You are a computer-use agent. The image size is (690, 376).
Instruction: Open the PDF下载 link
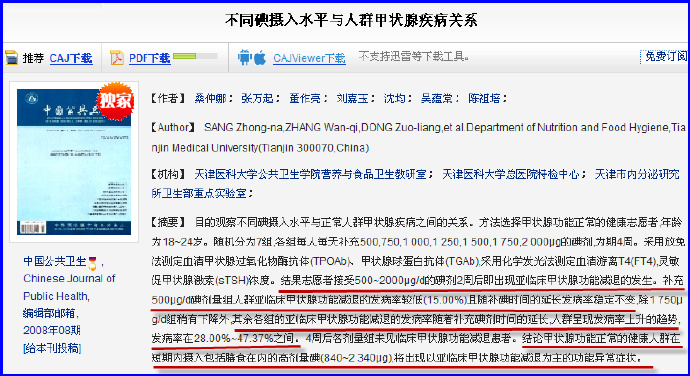(149, 58)
